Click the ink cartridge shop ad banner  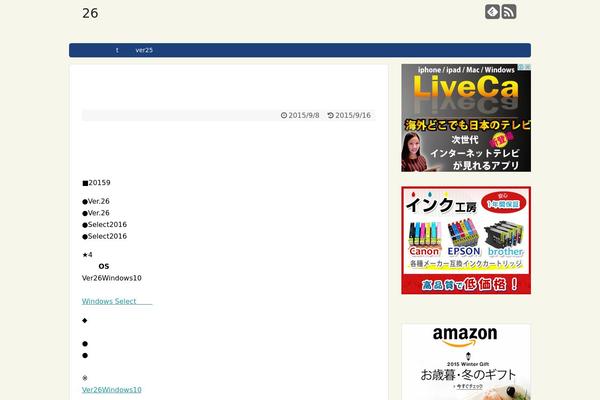point(466,240)
